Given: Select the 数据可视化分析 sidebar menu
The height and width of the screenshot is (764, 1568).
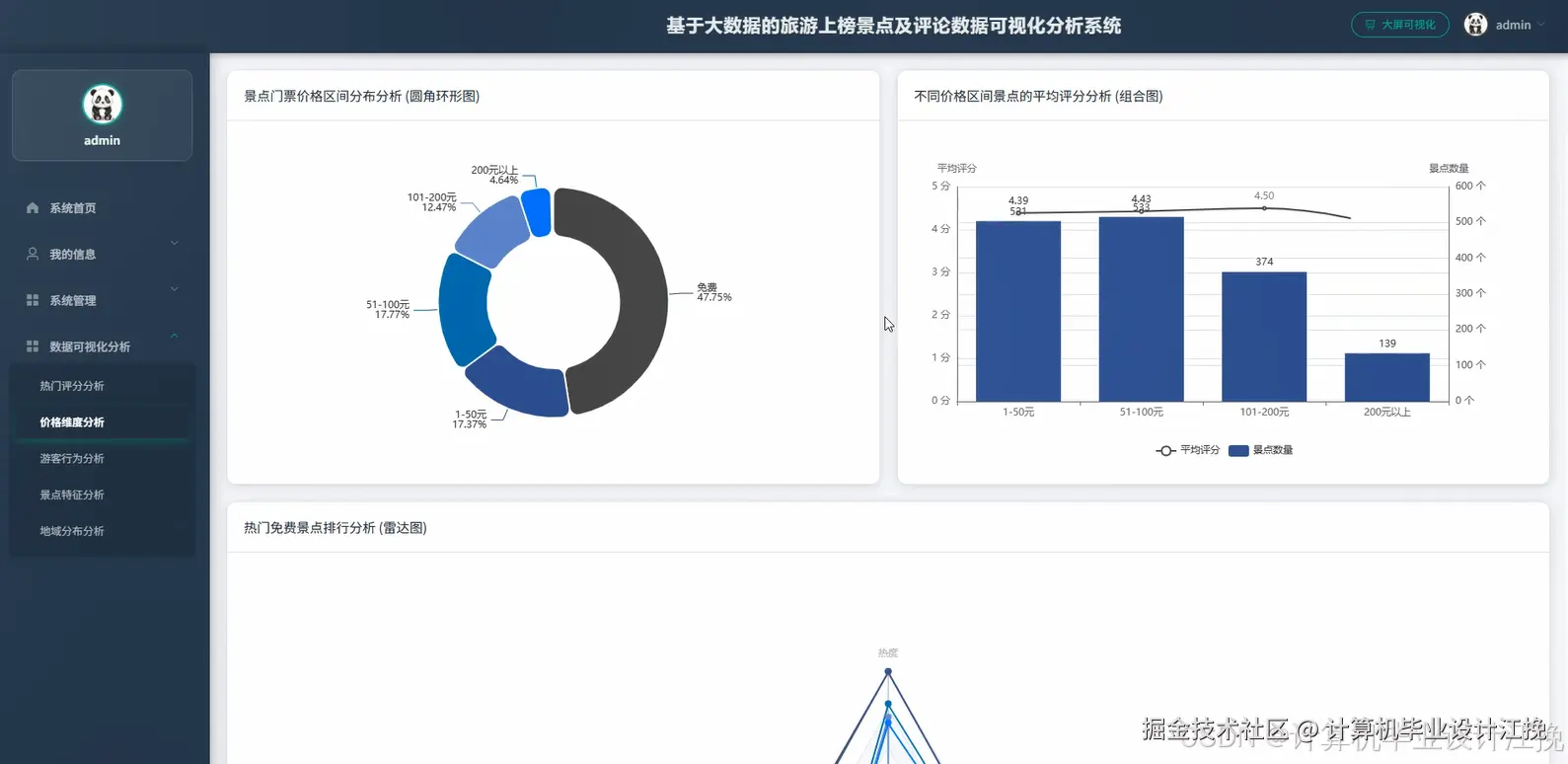Looking at the screenshot, I should 102,346.
